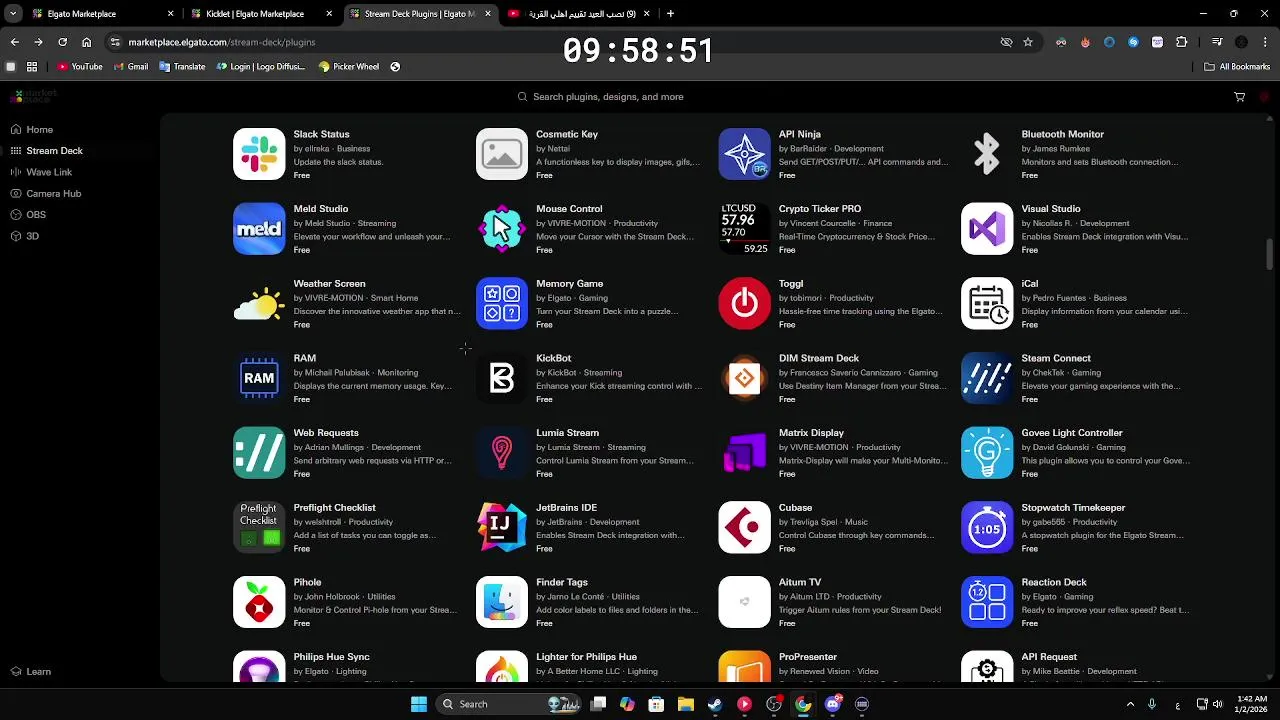Launch Steam from the taskbar
This screenshot has width=1280, height=720.
[715, 704]
